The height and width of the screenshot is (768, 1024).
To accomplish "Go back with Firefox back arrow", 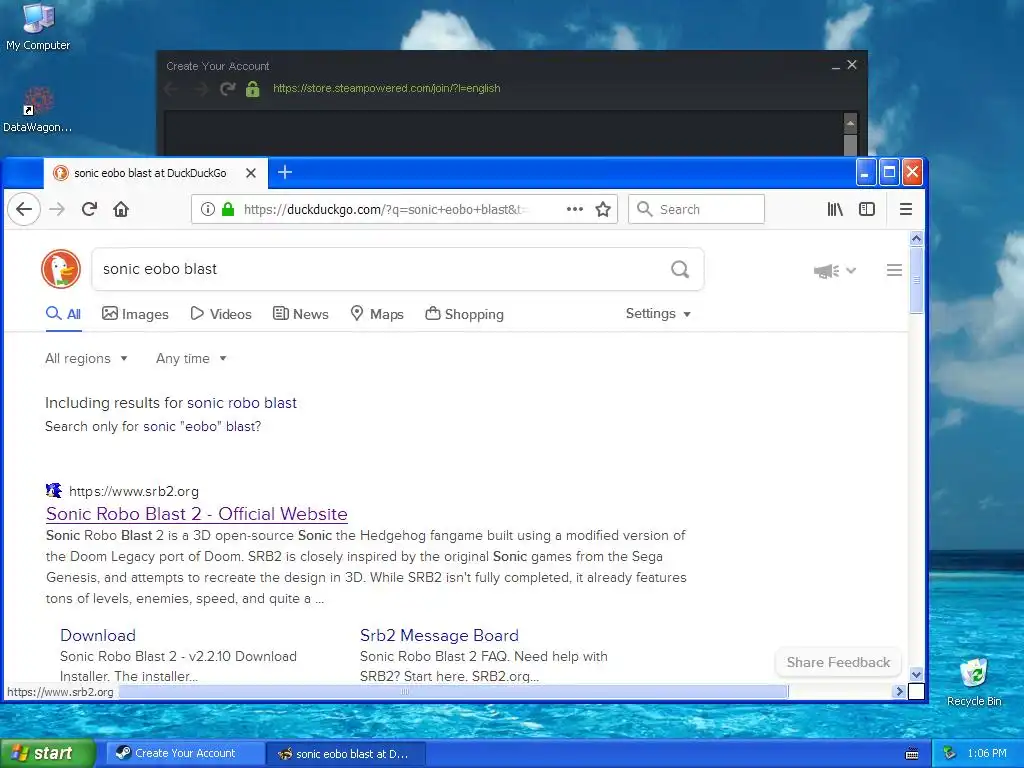I will click(x=24, y=209).
